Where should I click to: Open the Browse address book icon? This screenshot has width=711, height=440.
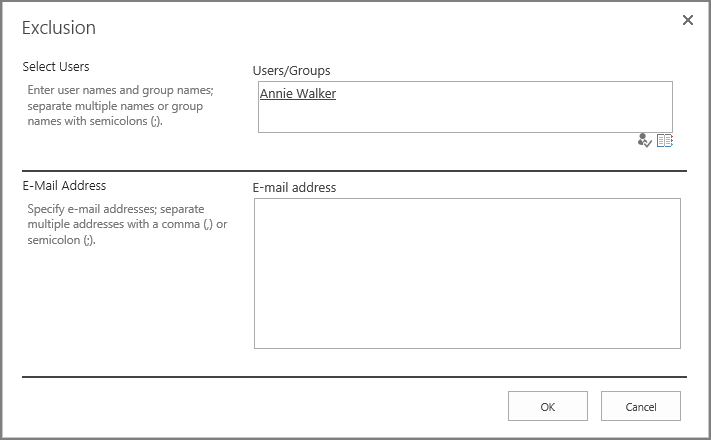point(665,141)
